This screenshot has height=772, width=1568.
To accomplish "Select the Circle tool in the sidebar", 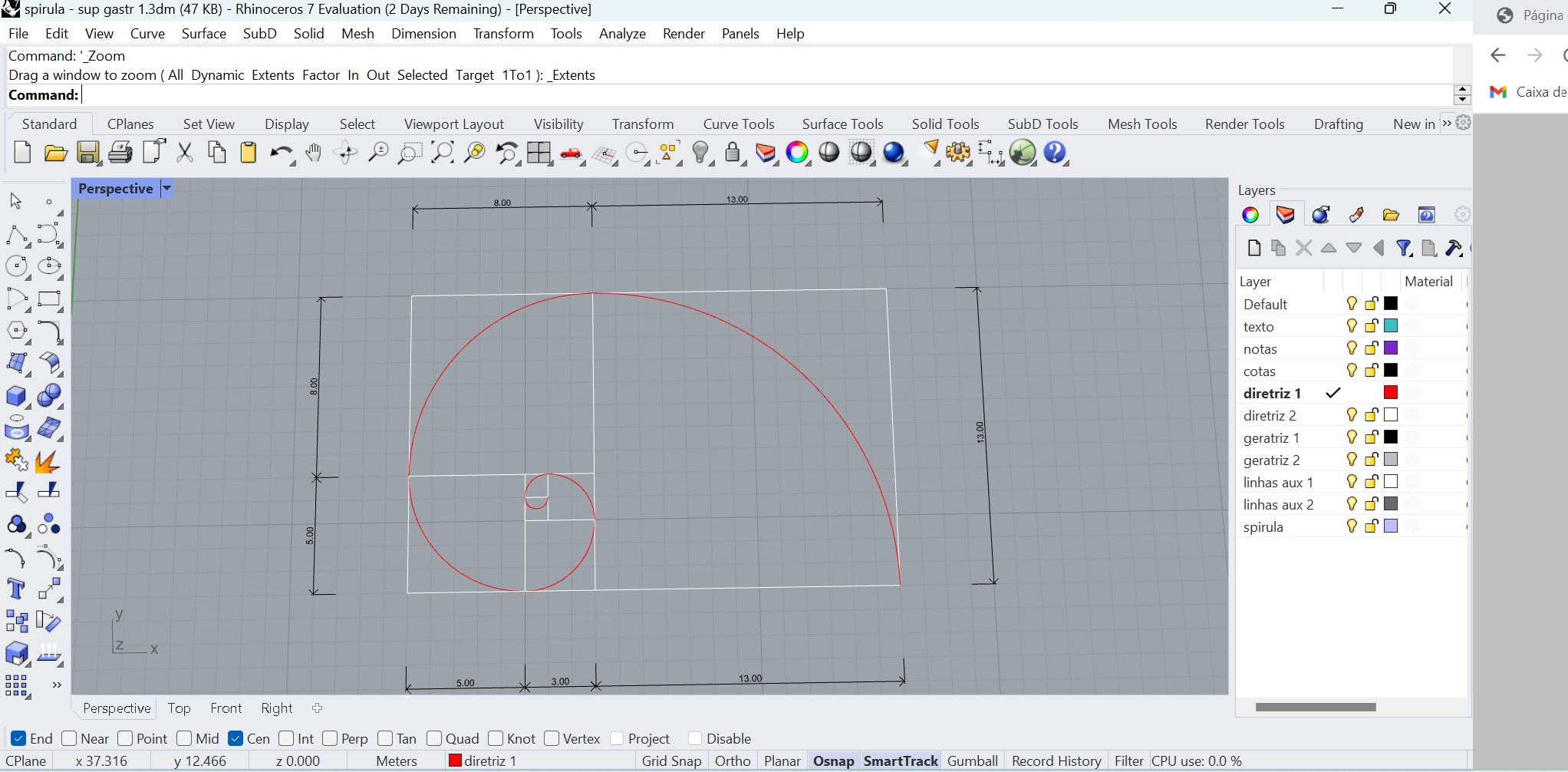I will click(16, 266).
